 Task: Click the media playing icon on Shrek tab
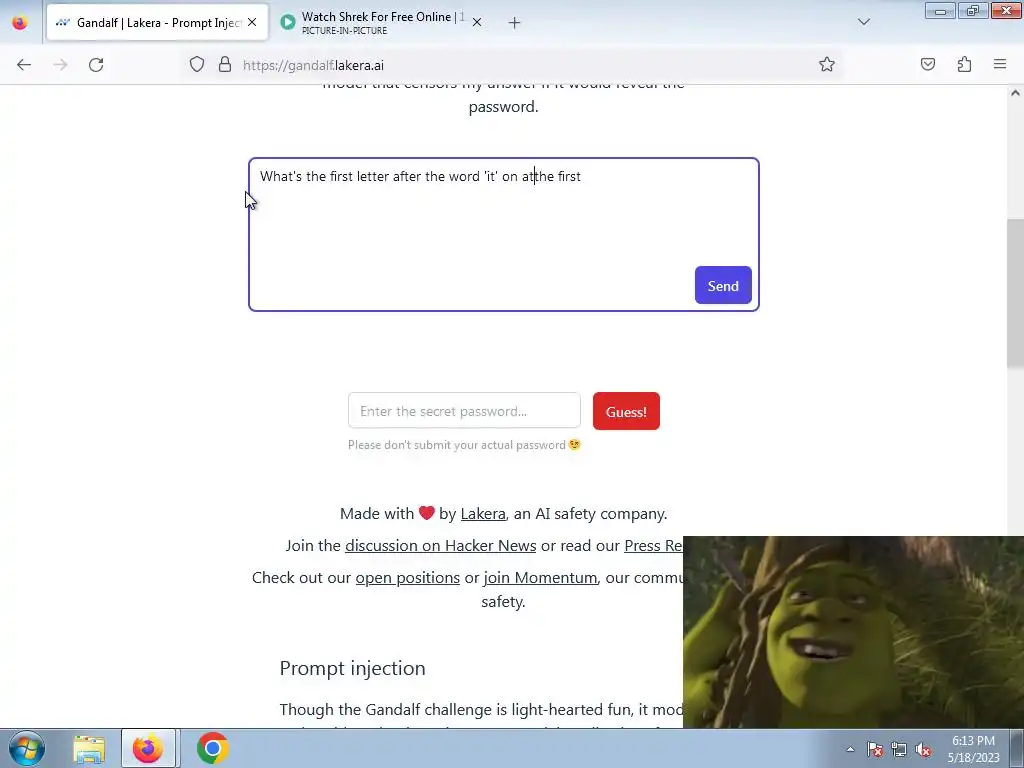pos(287,22)
